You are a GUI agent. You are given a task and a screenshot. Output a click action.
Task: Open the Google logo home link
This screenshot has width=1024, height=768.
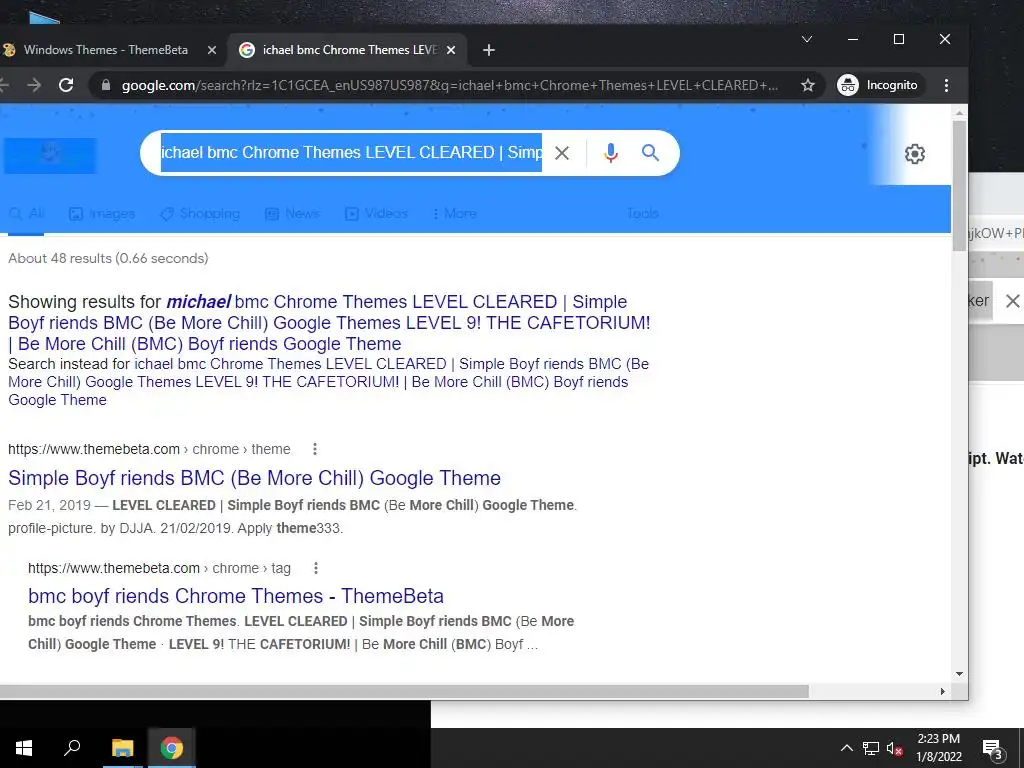pyautogui.click(x=50, y=155)
